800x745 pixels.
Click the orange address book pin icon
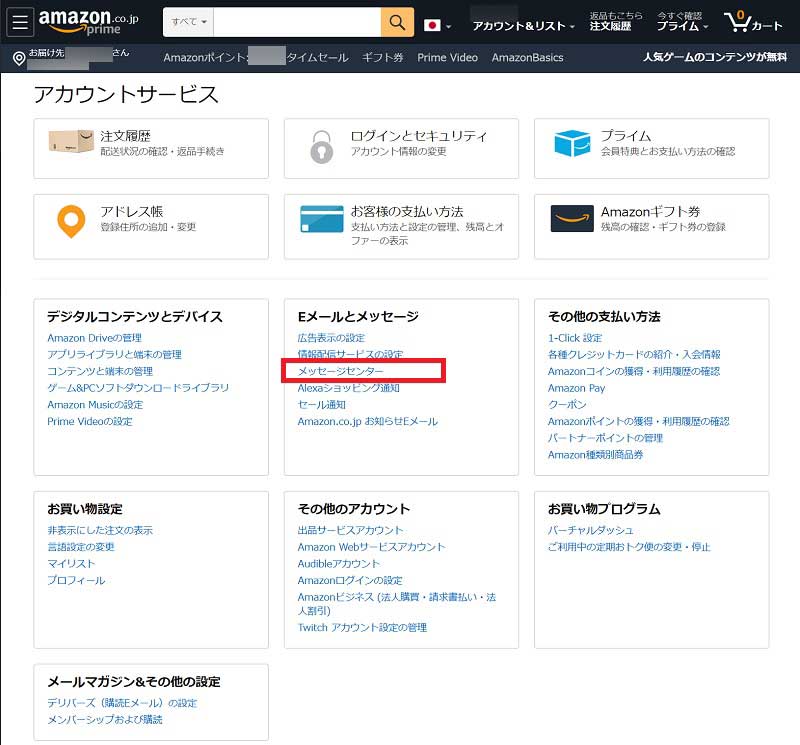point(71,221)
